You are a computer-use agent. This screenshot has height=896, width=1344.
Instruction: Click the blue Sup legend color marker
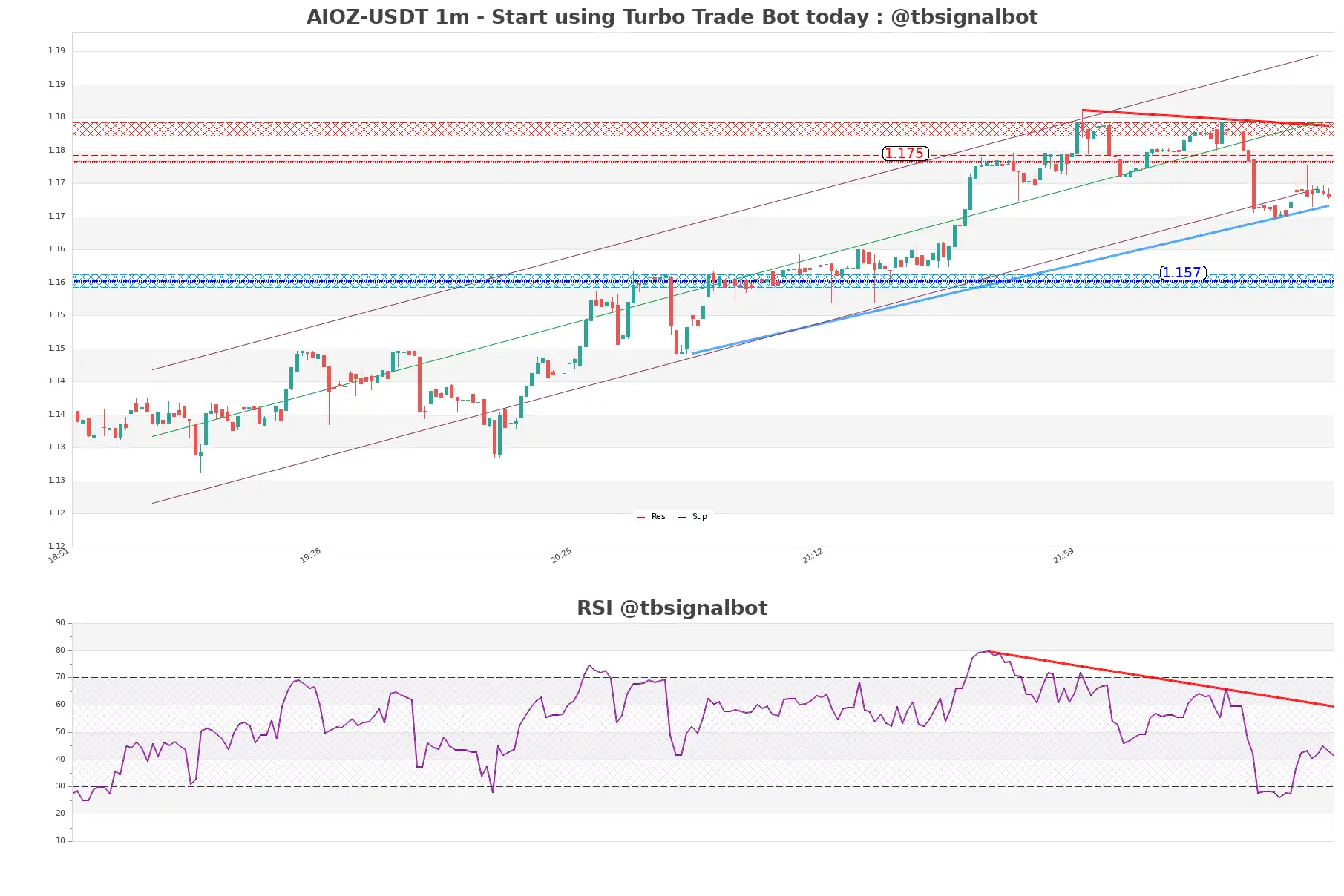tap(681, 518)
